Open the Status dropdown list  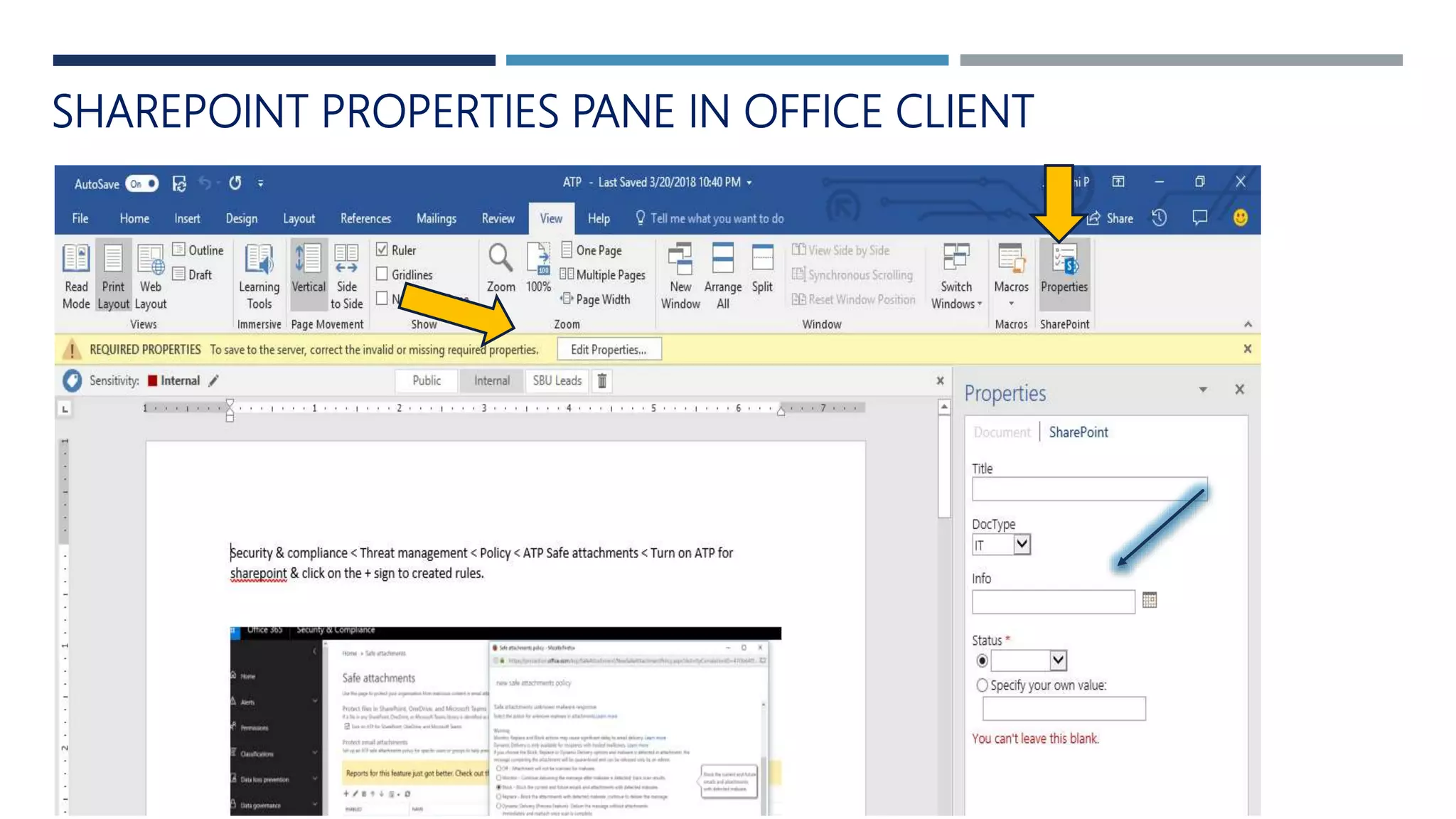(x=1058, y=660)
